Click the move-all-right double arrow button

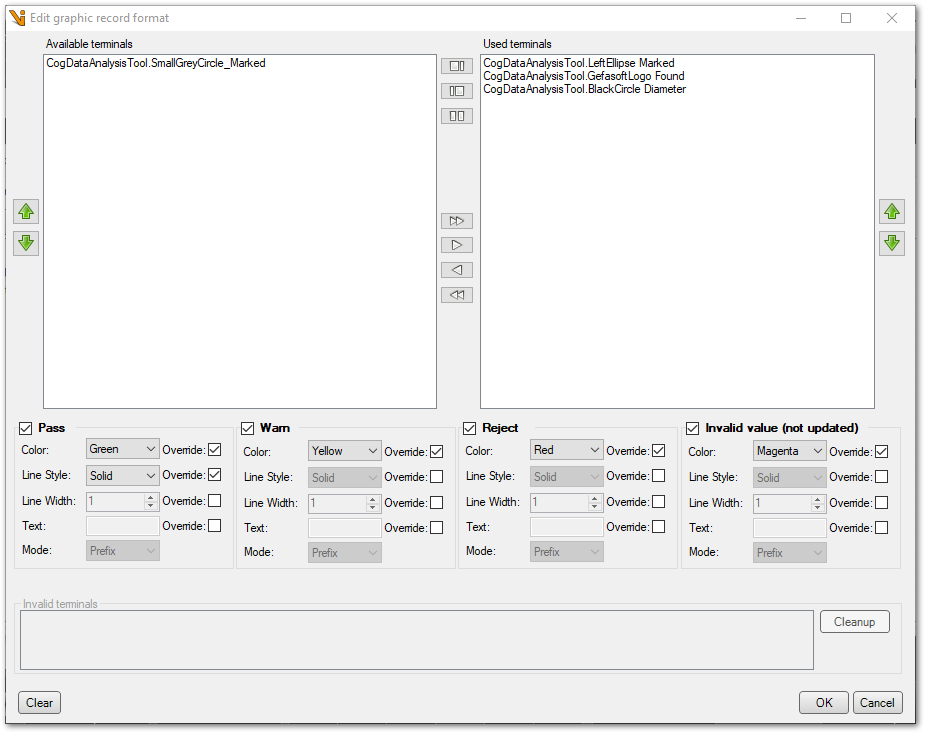(x=457, y=221)
